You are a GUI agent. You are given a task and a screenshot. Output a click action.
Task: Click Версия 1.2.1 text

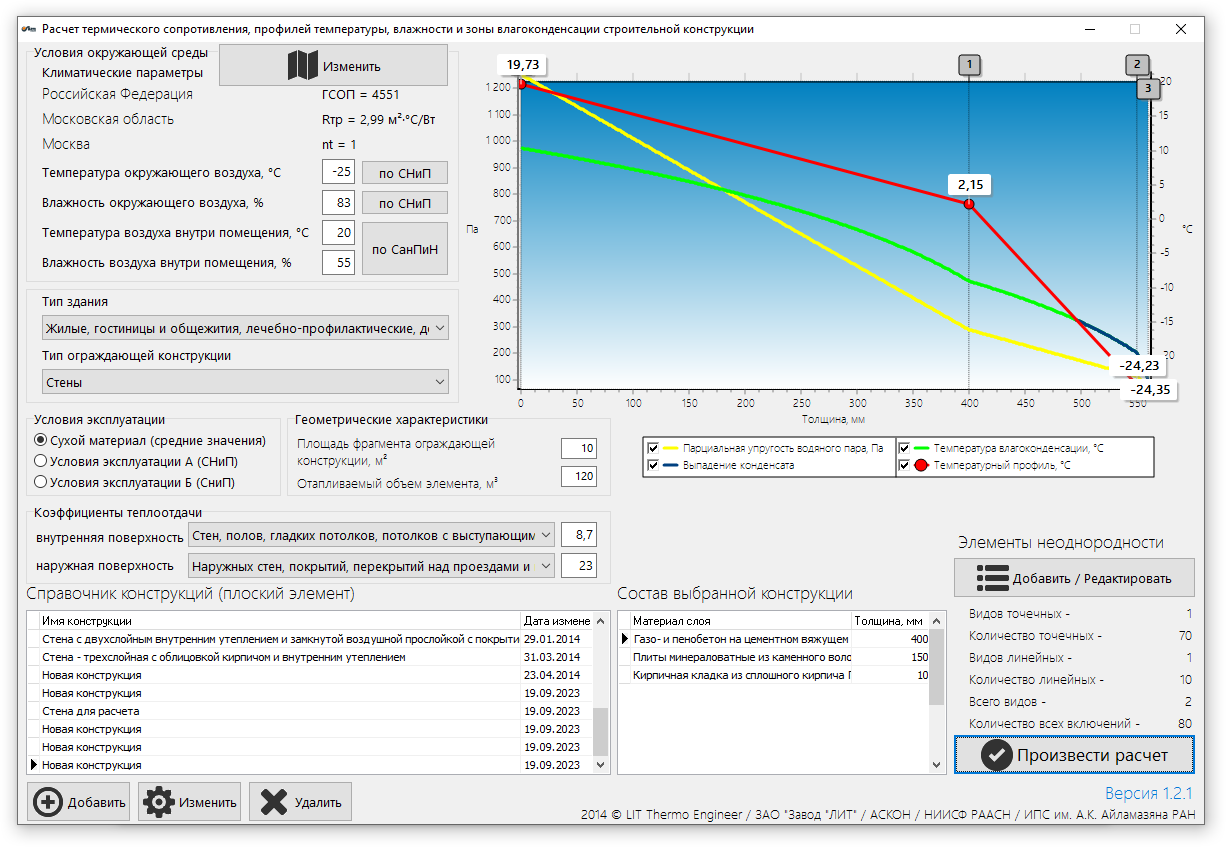[x=1149, y=794]
